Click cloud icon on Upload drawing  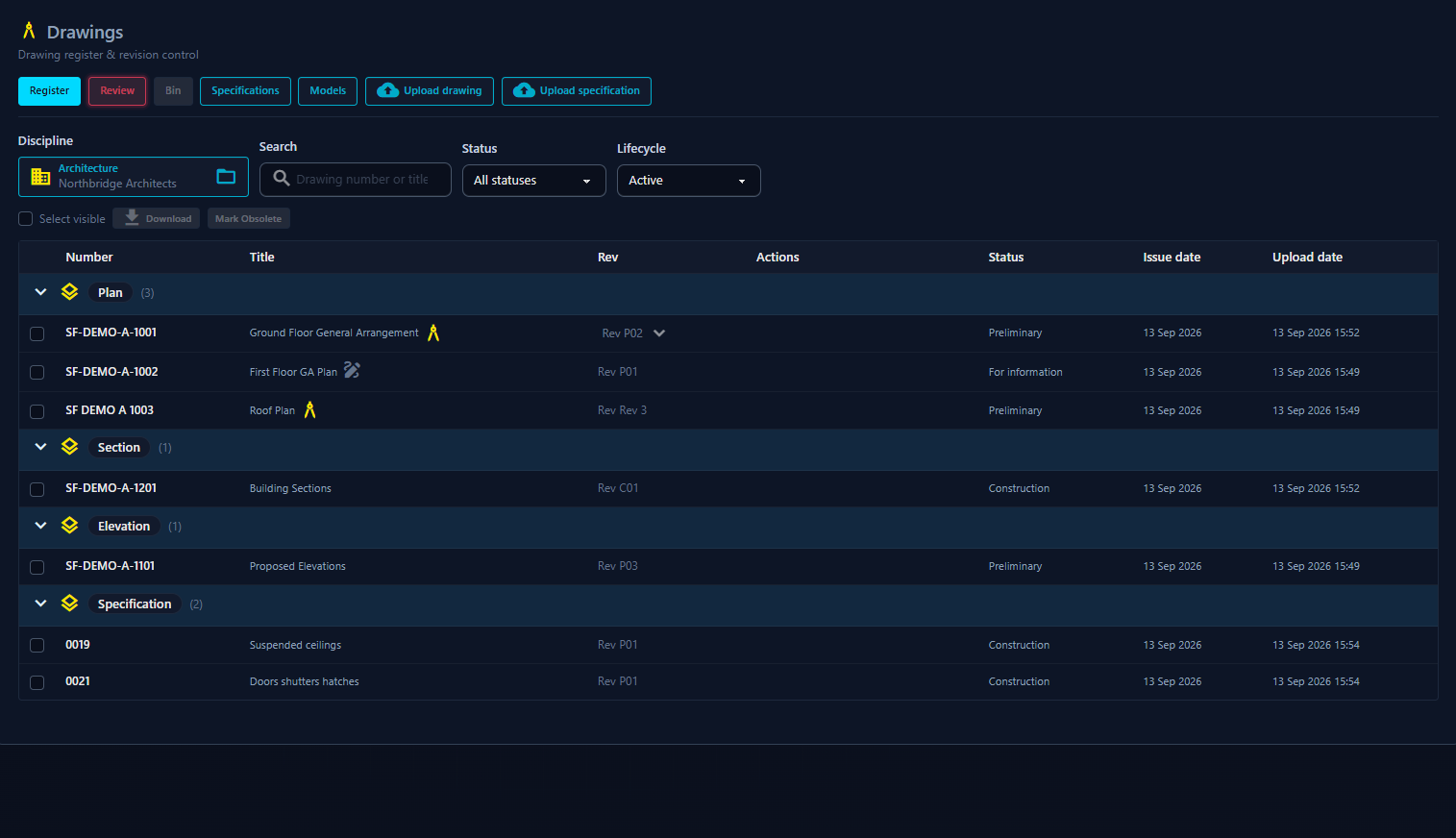[388, 90]
